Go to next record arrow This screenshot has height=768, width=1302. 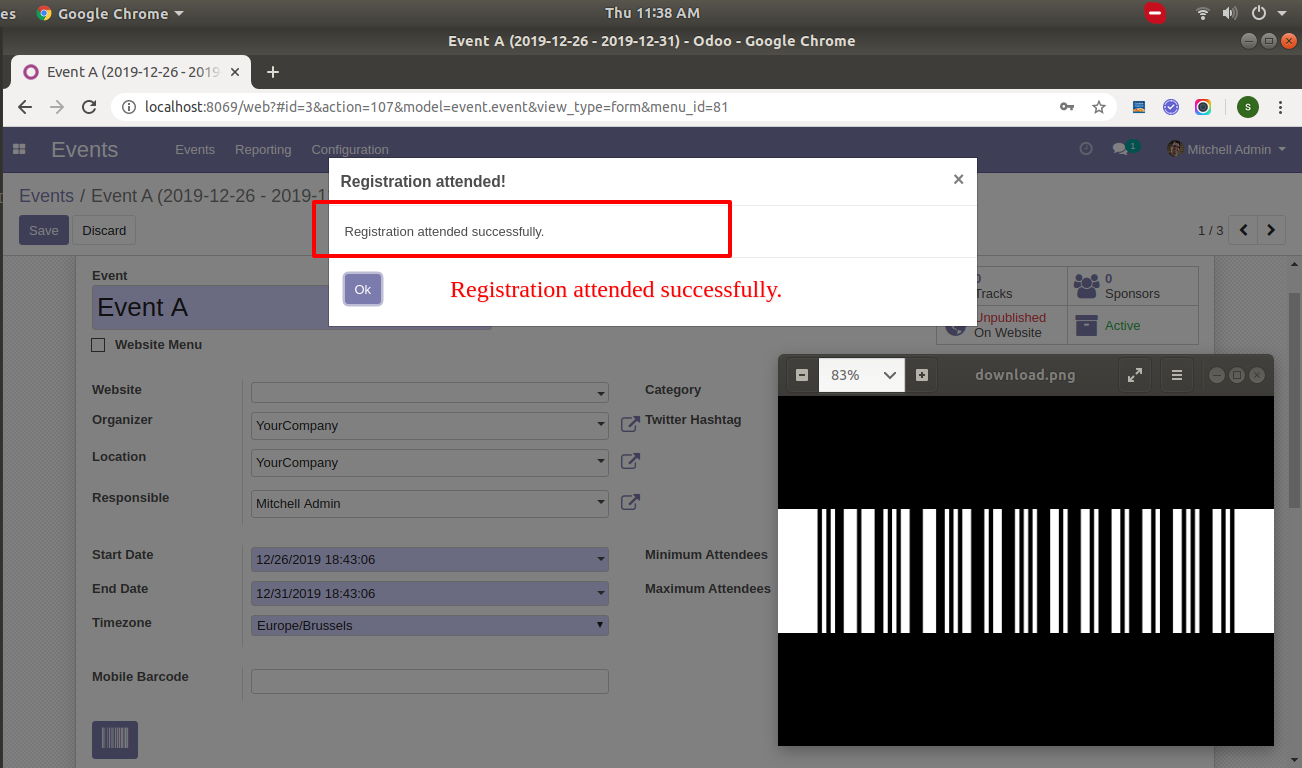(x=1271, y=230)
